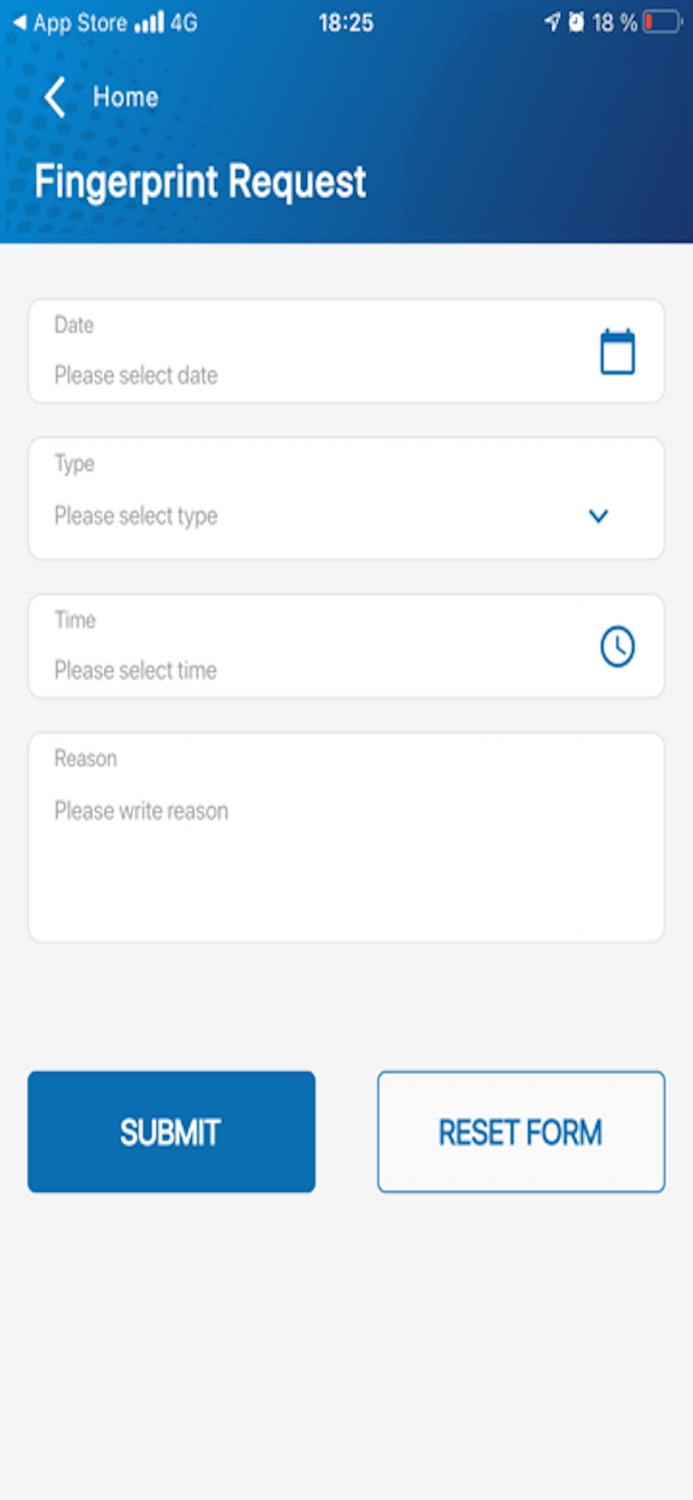
Task: Click the clock icon in Time field
Action: click(x=617, y=645)
